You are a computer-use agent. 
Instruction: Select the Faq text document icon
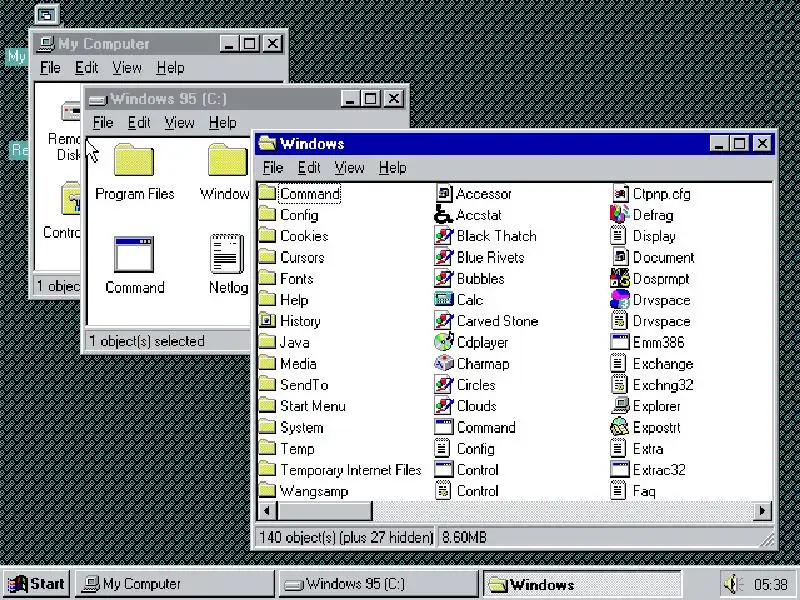pos(618,491)
